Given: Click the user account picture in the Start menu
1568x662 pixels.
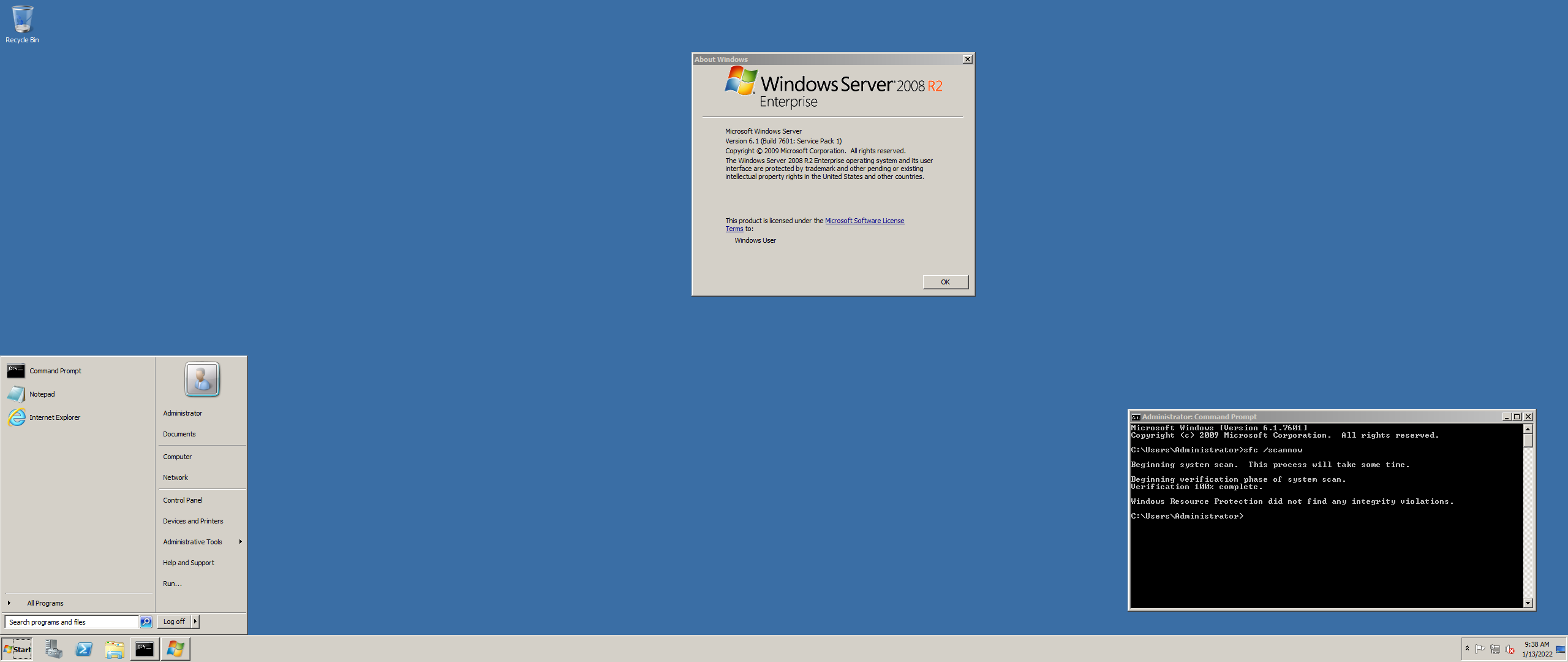Looking at the screenshot, I should pos(202,379).
